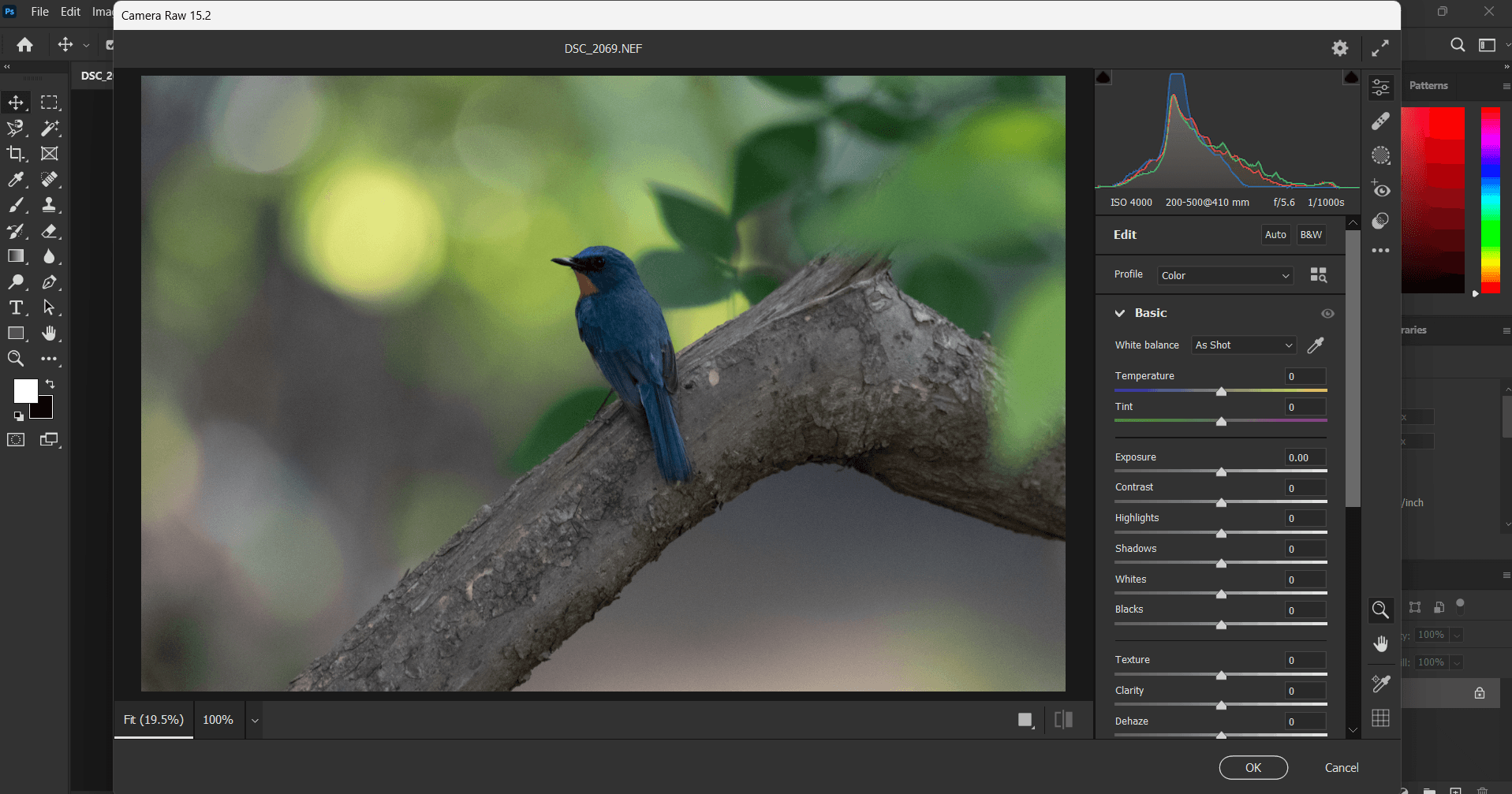Pick the White Balance eyedropper tool
Image resolution: width=1512 pixels, height=794 pixels.
(x=1316, y=345)
